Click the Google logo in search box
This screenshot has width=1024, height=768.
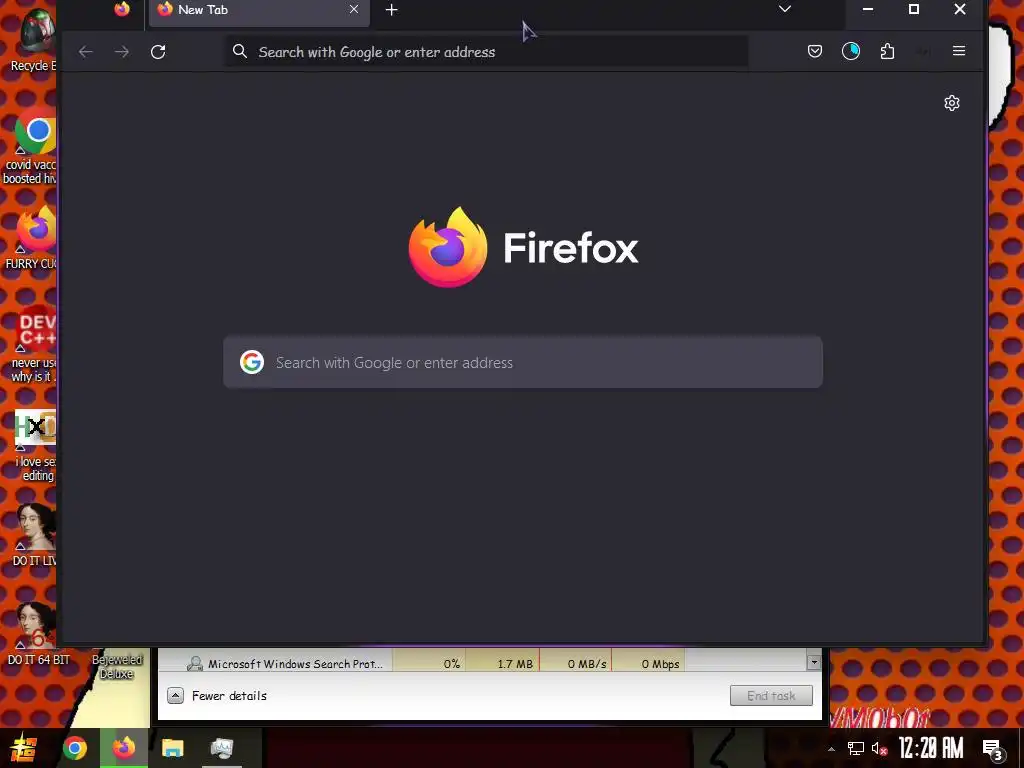pos(251,362)
